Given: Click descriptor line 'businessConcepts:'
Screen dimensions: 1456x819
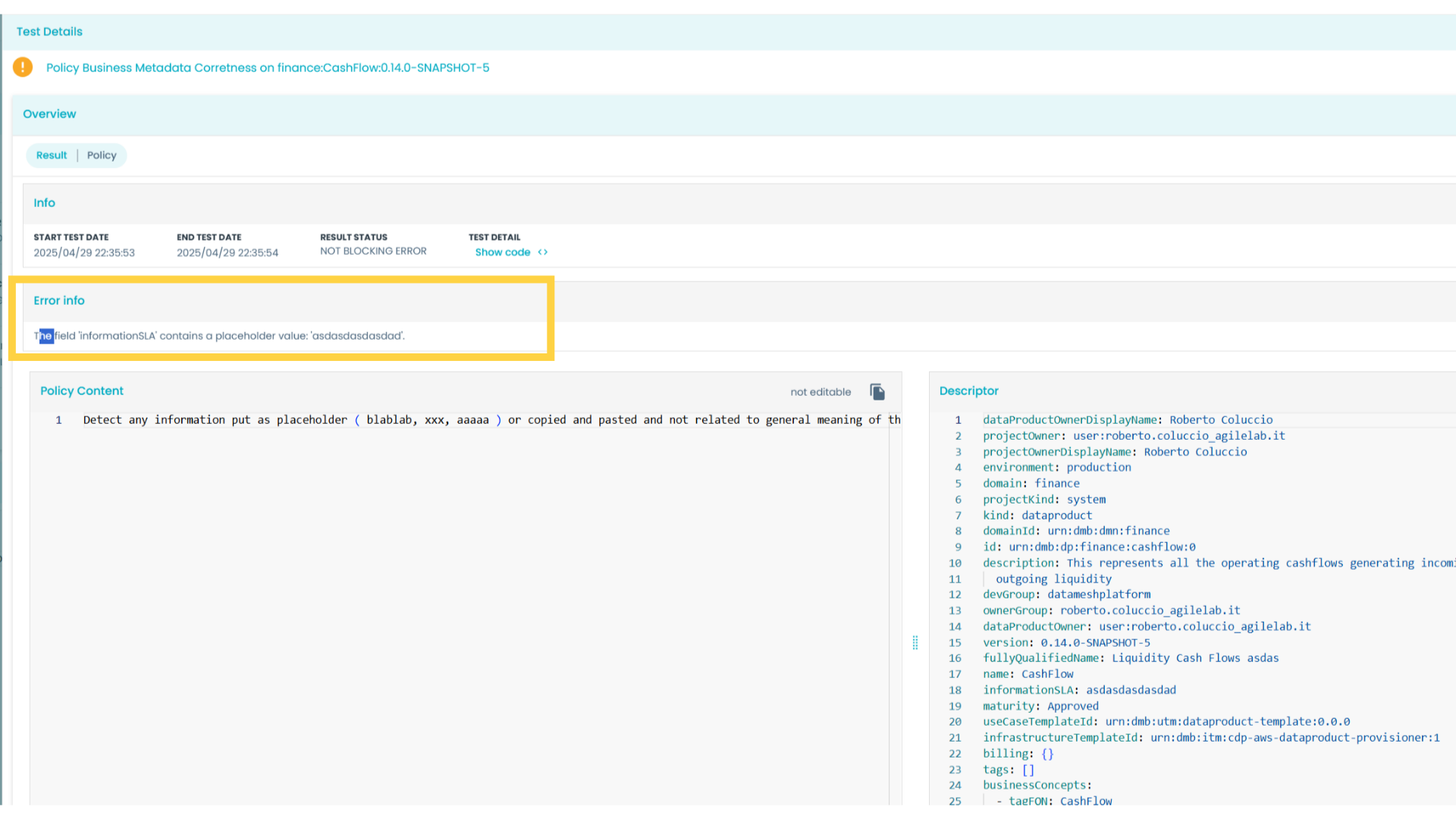Looking at the screenshot, I should 1037,786.
